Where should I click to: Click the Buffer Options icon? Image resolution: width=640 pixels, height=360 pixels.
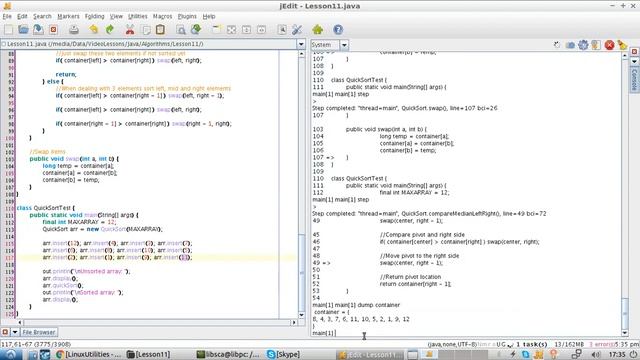click(282, 29)
